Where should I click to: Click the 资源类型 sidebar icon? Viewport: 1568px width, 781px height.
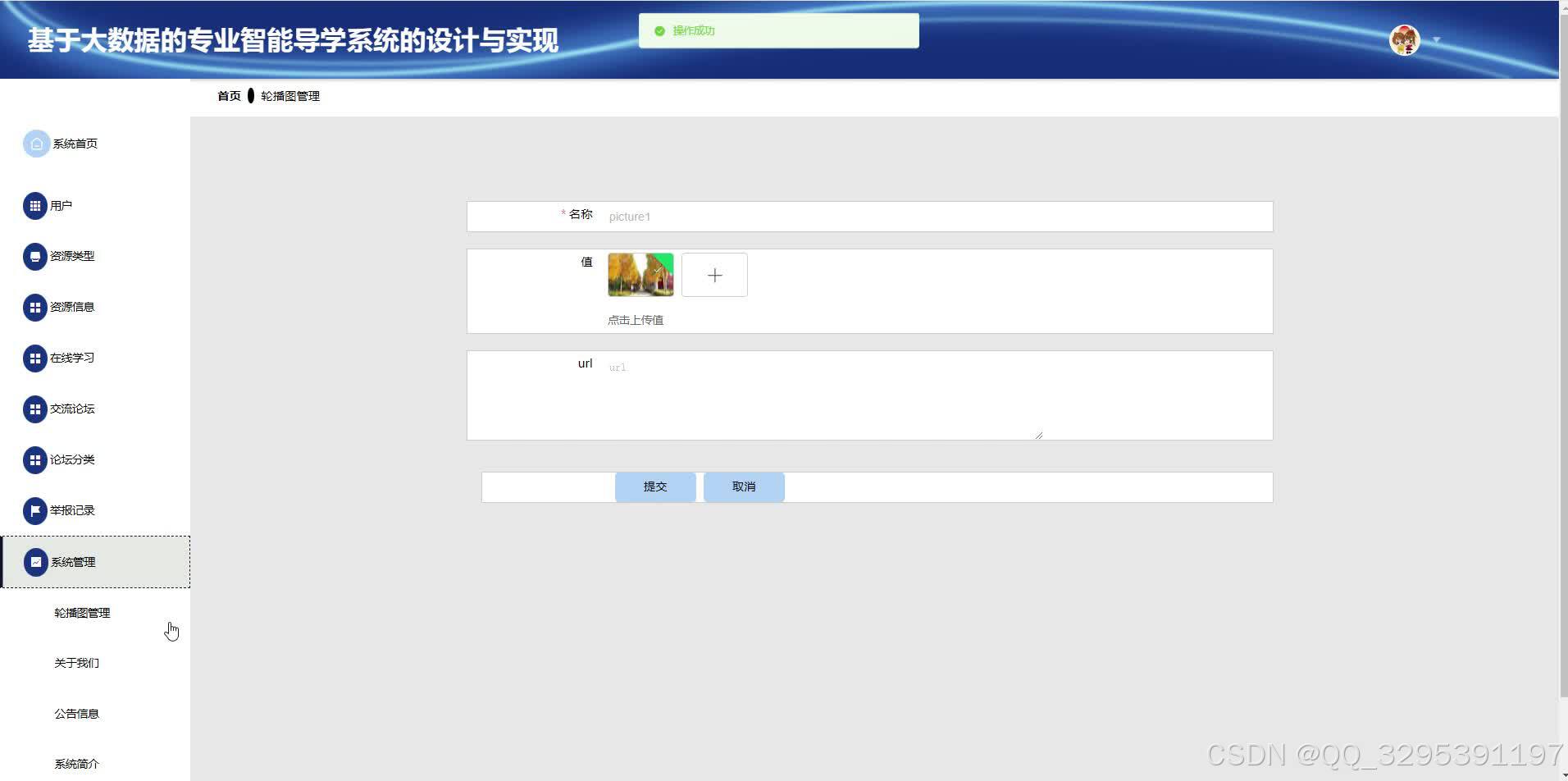click(35, 256)
